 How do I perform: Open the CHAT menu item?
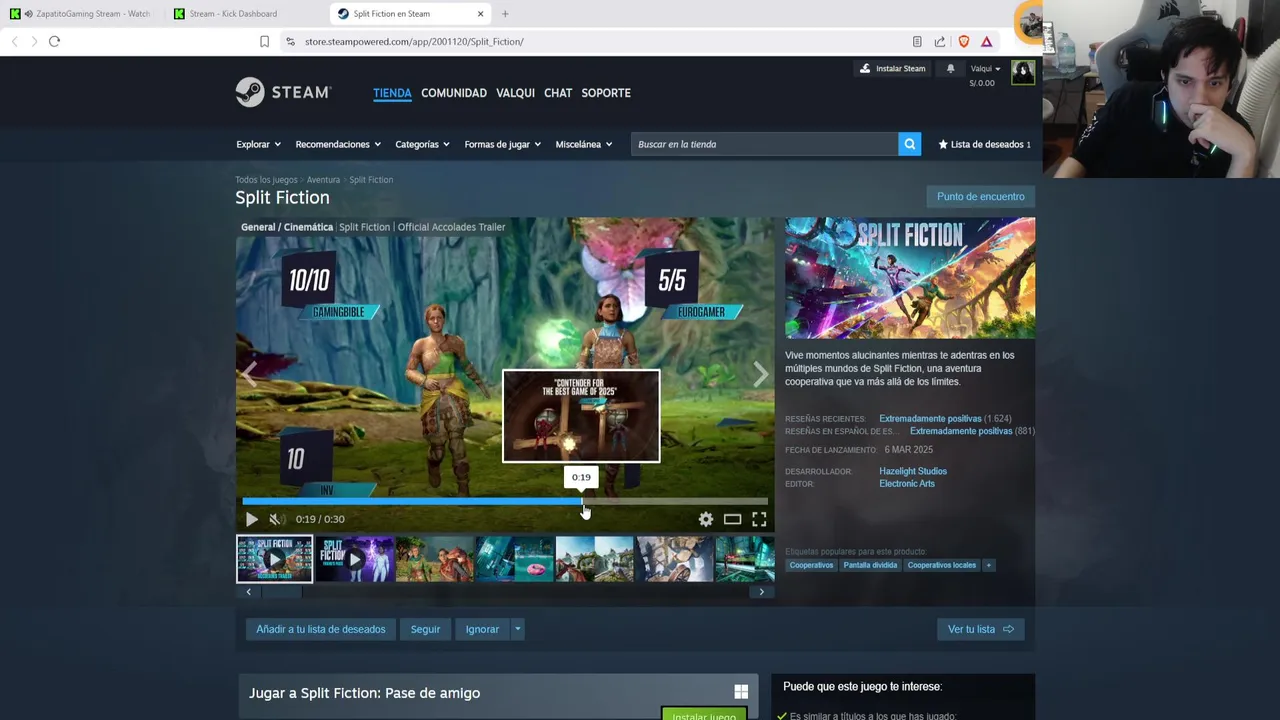tap(558, 93)
